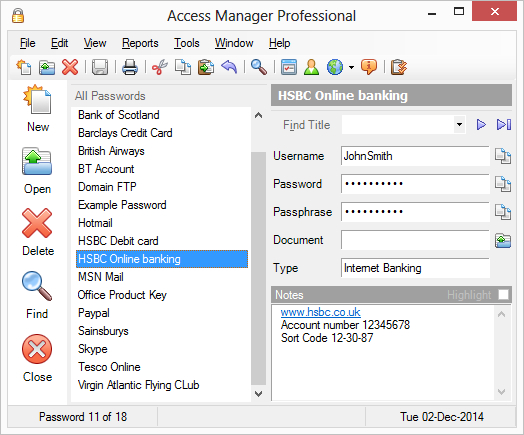Open the File menu

point(27,43)
